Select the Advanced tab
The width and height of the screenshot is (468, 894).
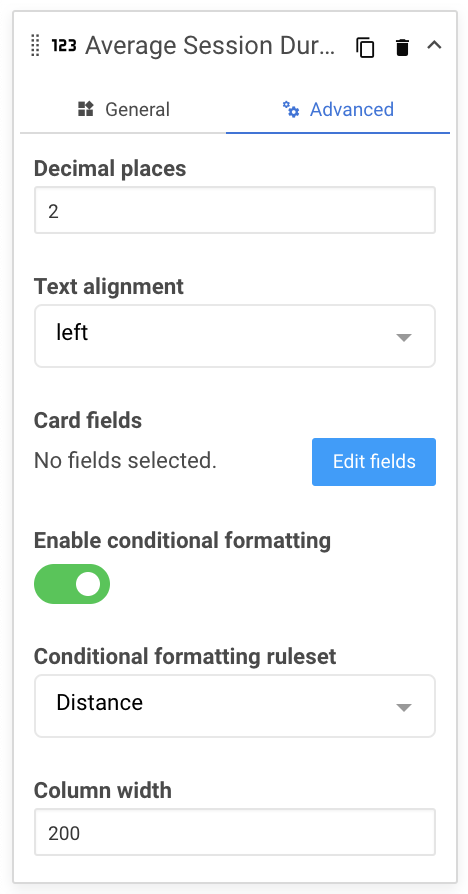(x=338, y=109)
